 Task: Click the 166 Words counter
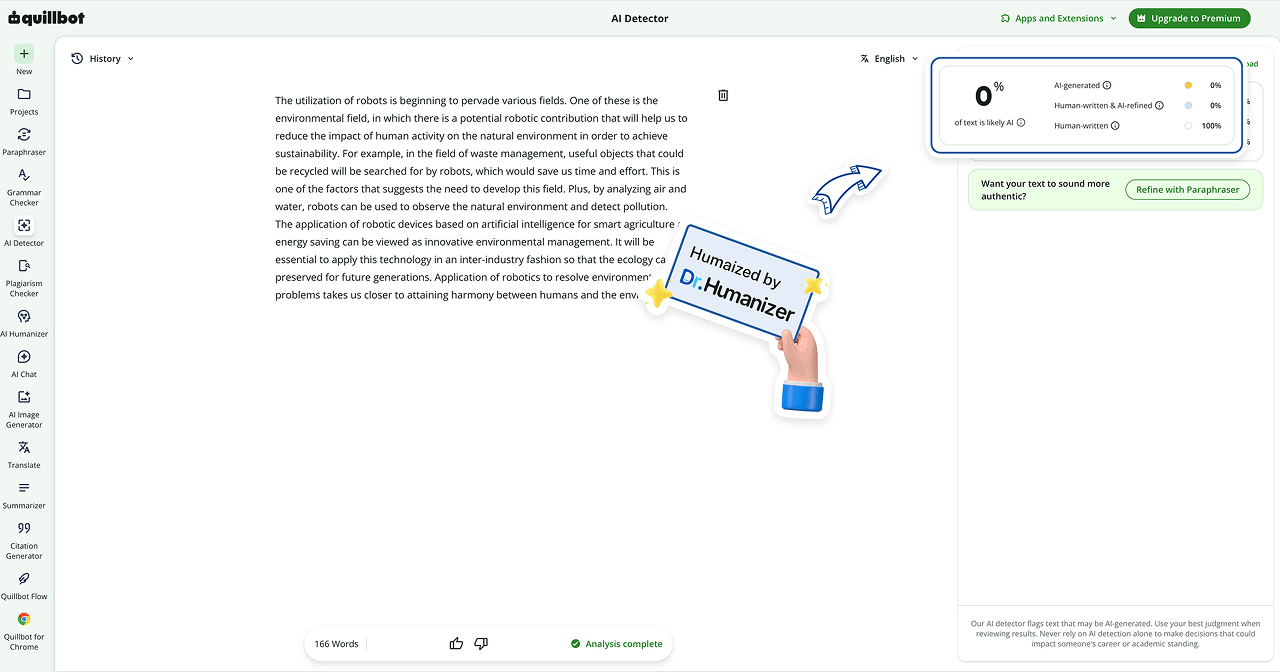[336, 644]
